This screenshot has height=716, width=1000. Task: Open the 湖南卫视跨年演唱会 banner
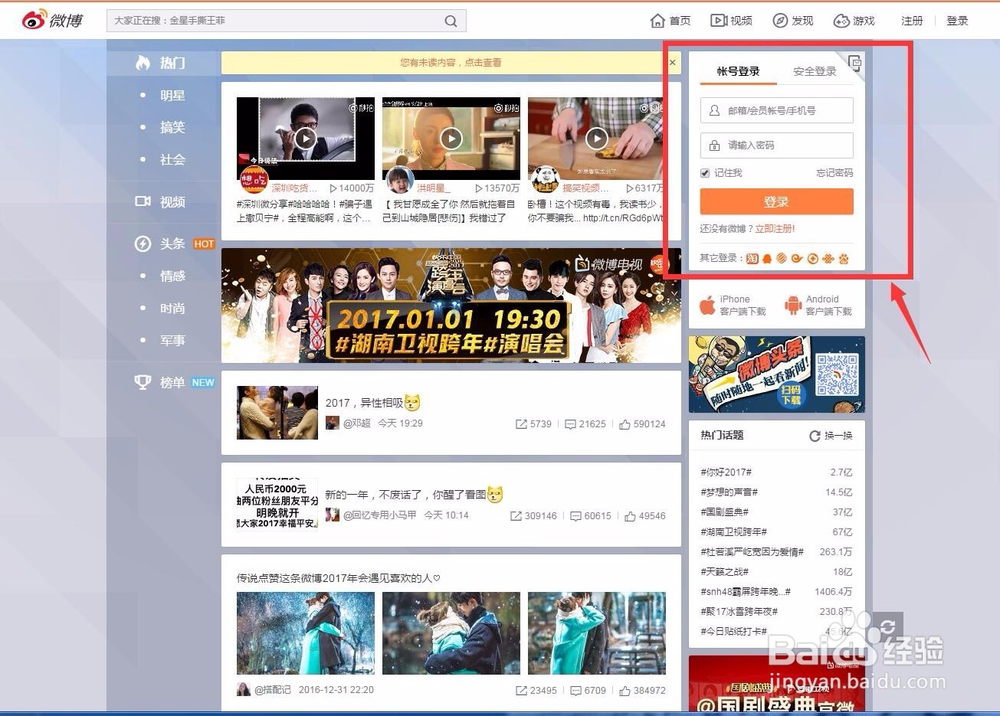451,305
